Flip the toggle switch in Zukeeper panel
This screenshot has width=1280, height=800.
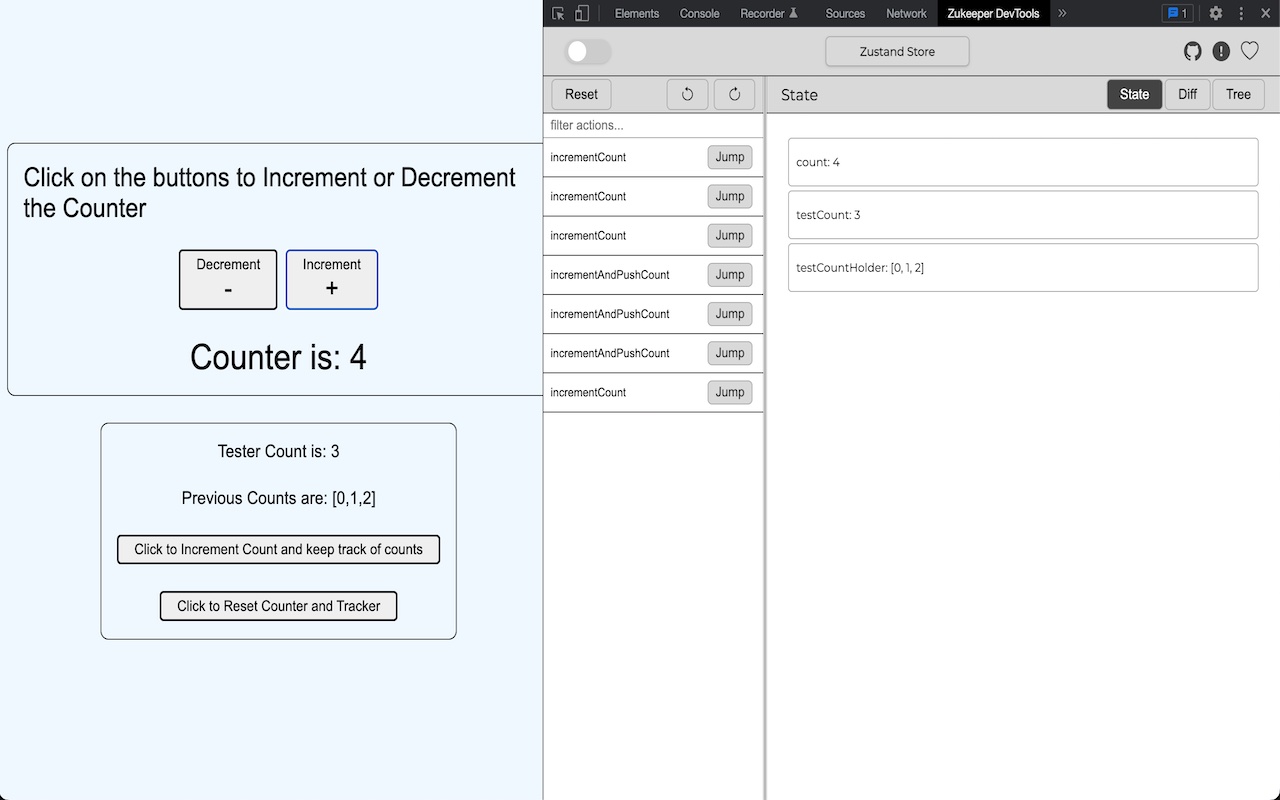click(x=588, y=51)
